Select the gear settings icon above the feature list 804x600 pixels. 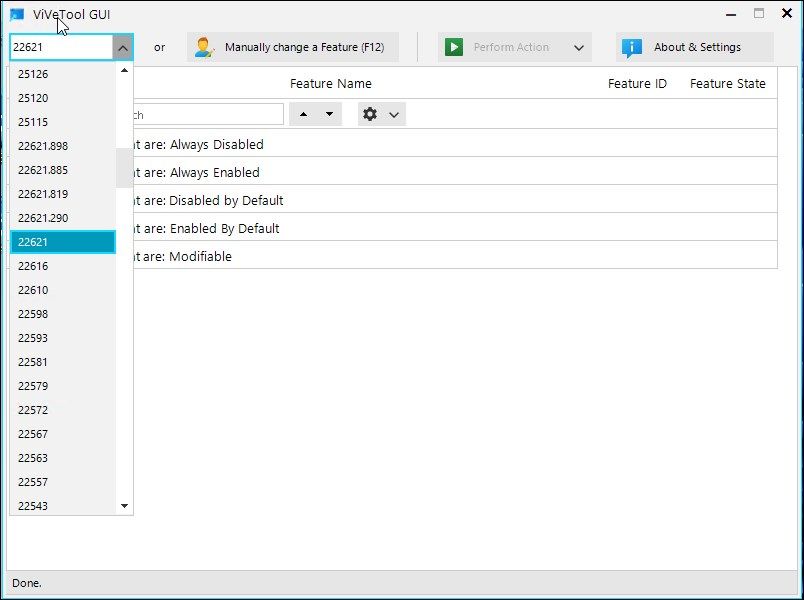tap(369, 113)
